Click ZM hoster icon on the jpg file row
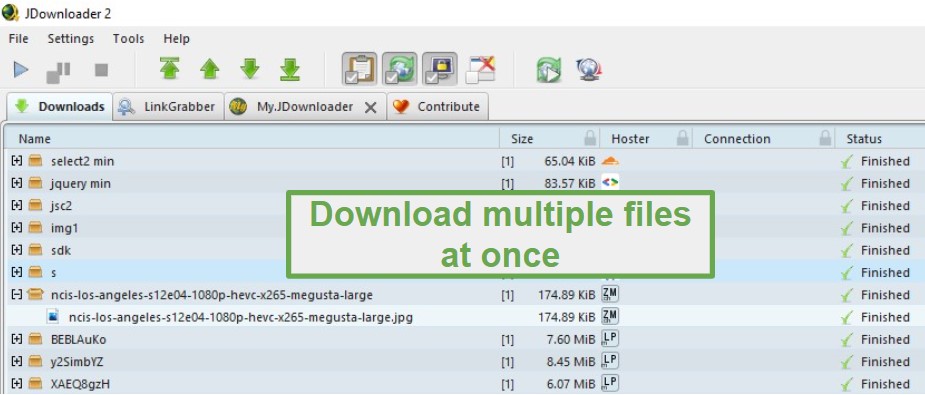This screenshot has height=395, width=925. click(610, 317)
